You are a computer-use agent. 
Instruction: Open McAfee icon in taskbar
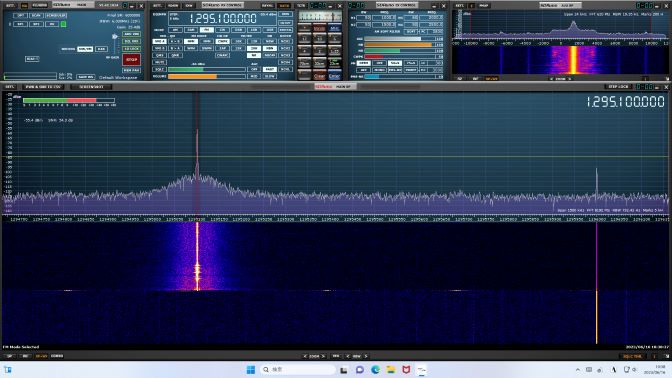tap(406, 369)
